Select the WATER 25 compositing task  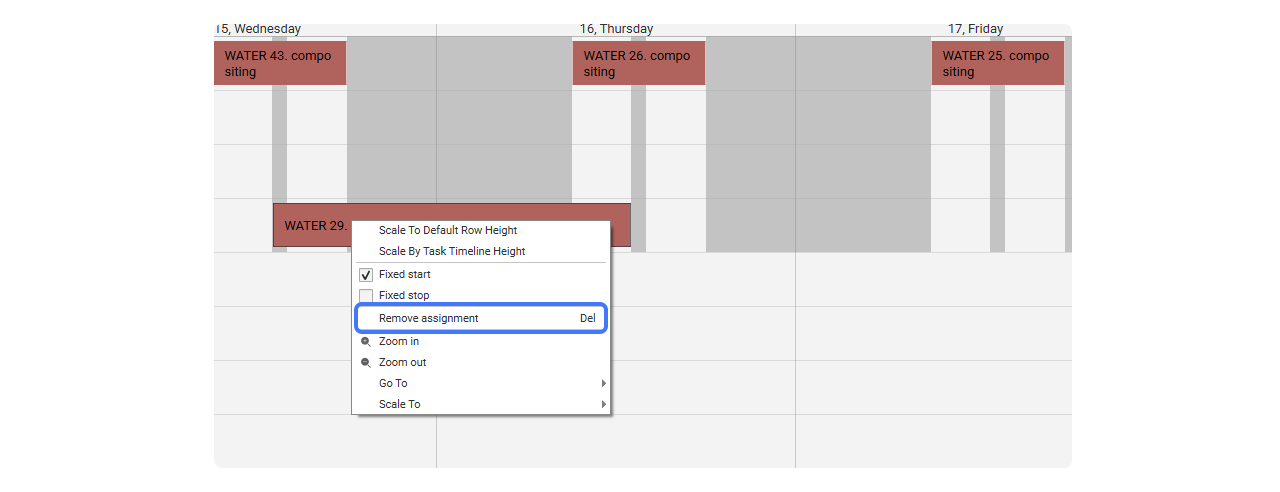click(x=997, y=63)
